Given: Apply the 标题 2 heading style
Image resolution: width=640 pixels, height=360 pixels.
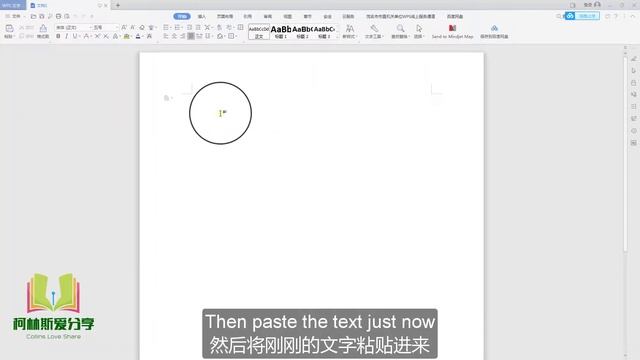Looking at the screenshot, I should pyautogui.click(x=302, y=32).
